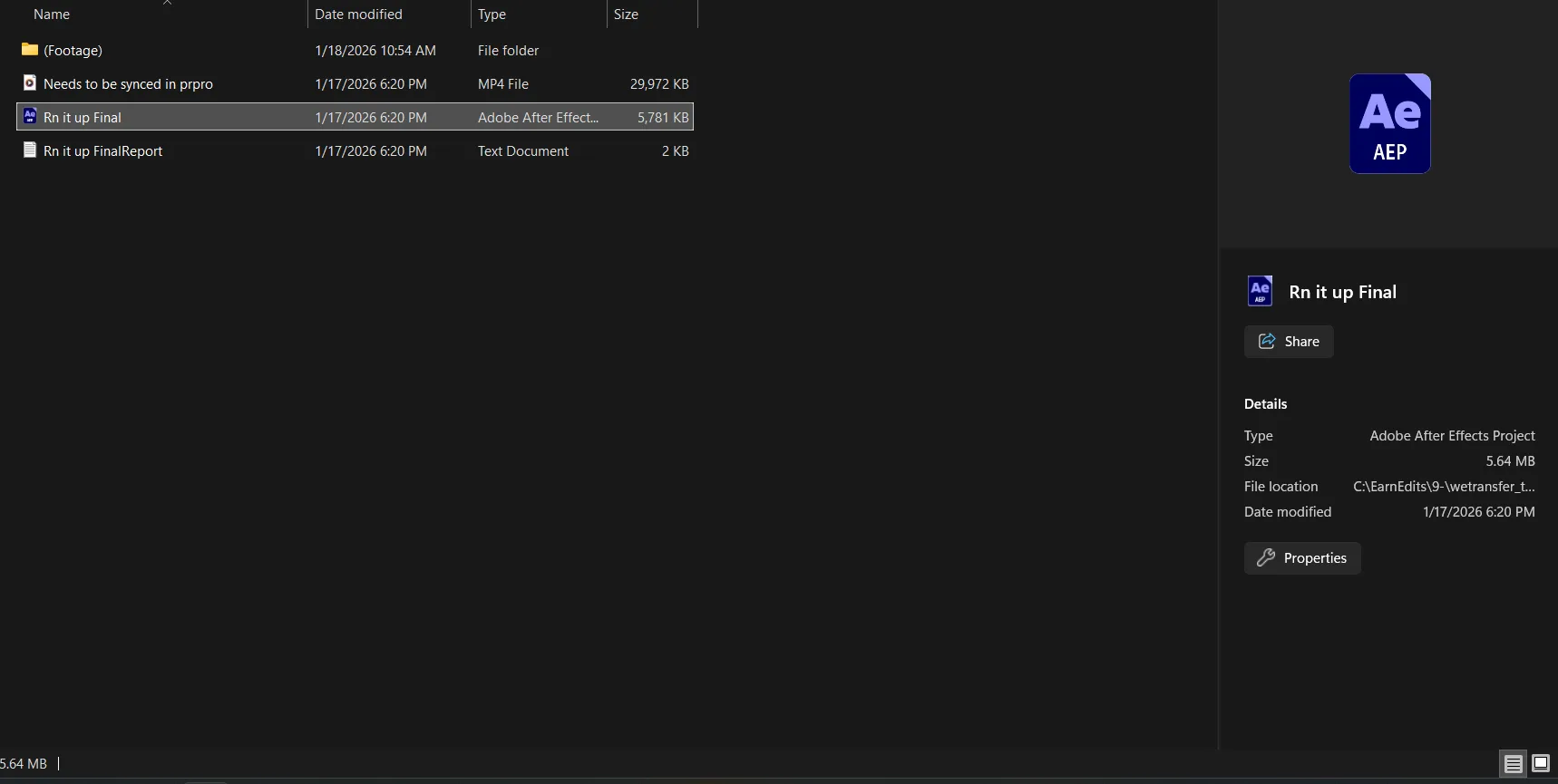Open Properties from the details pane
The width and height of the screenshot is (1558, 784).
pyautogui.click(x=1302, y=558)
